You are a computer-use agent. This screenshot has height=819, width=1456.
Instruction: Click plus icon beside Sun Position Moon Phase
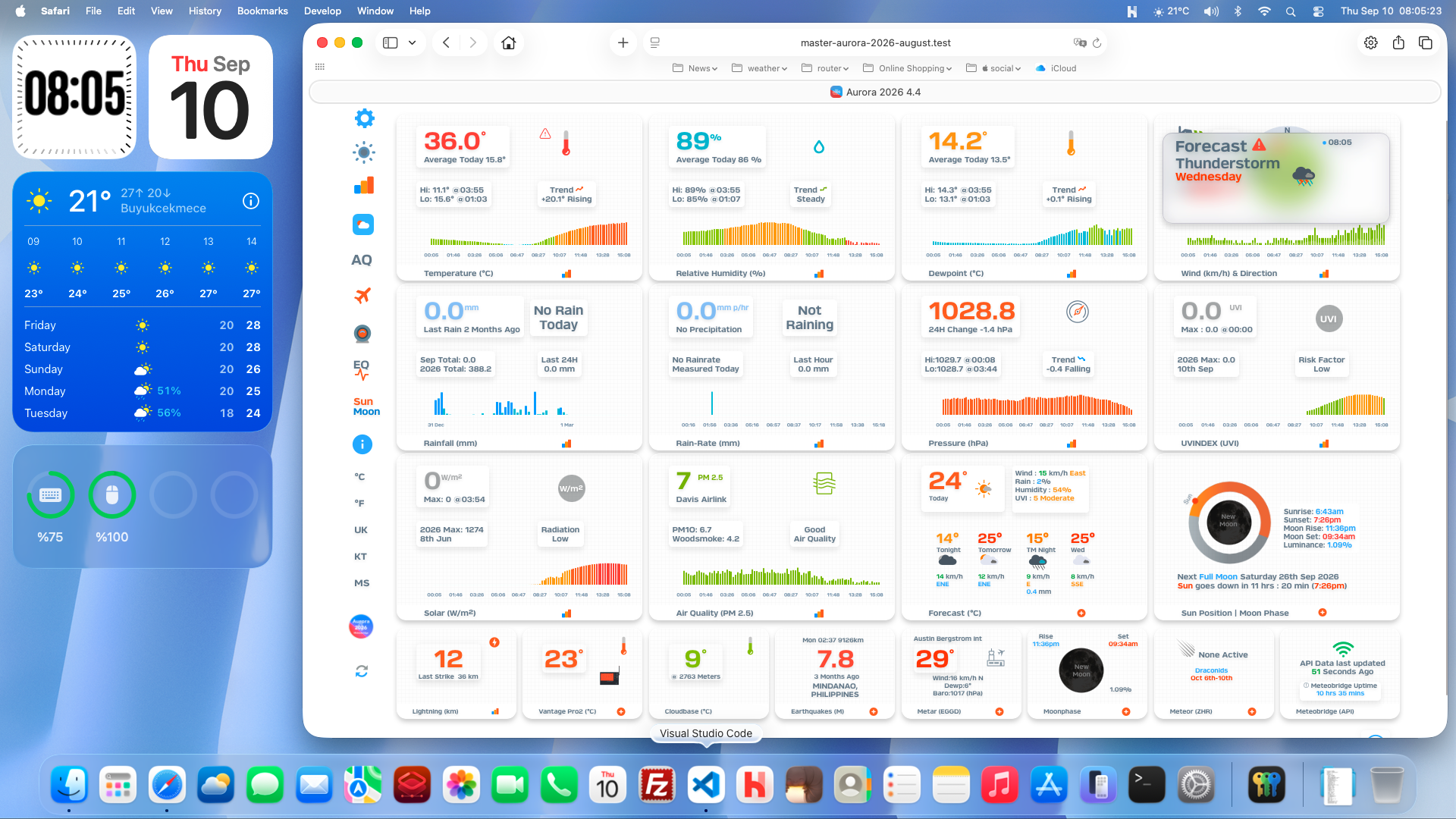(x=1323, y=613)
